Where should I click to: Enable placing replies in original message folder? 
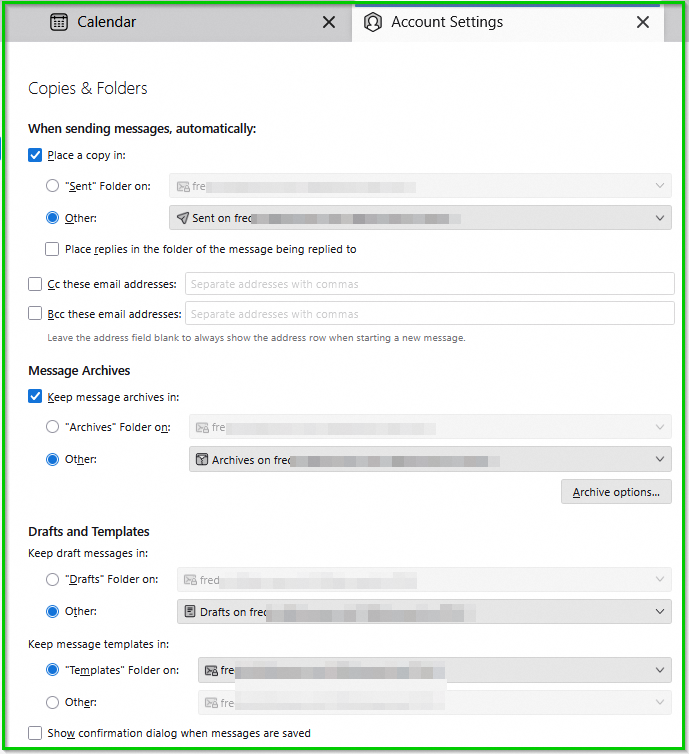click(52, 249)
